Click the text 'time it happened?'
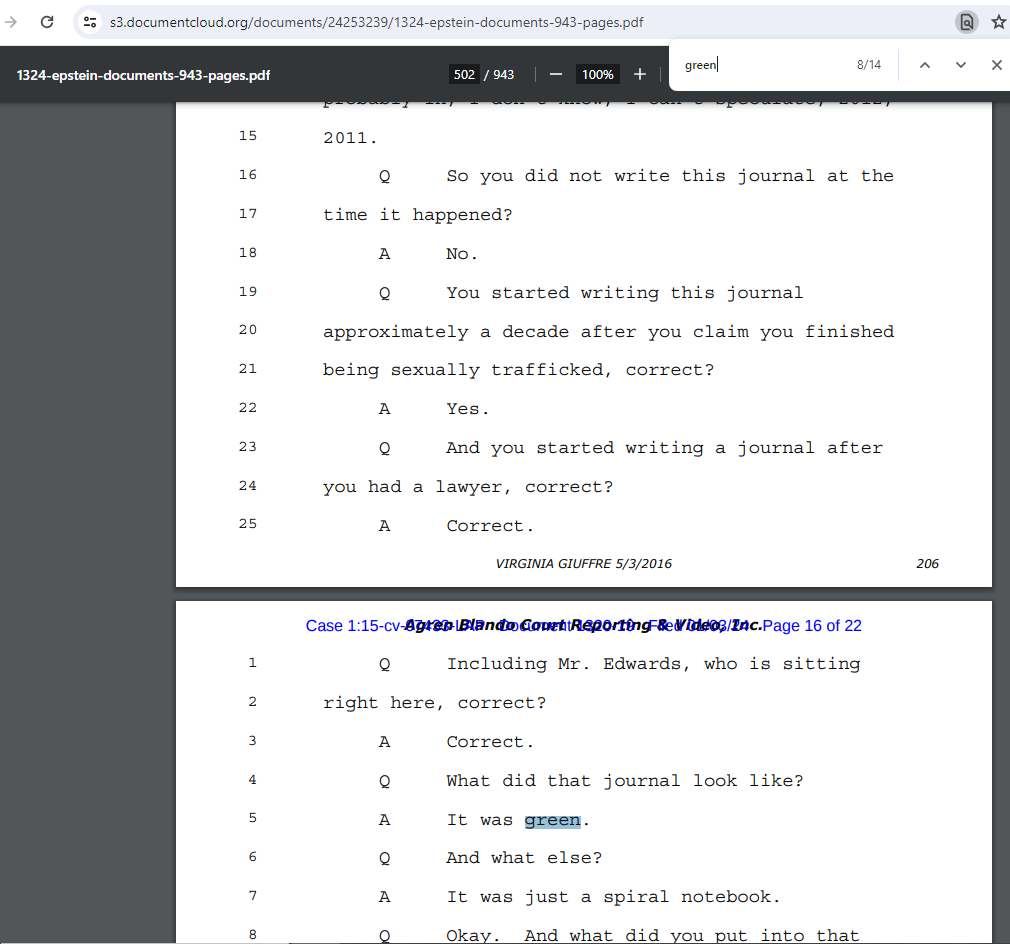1010x944 pixels. click(417, 215)
